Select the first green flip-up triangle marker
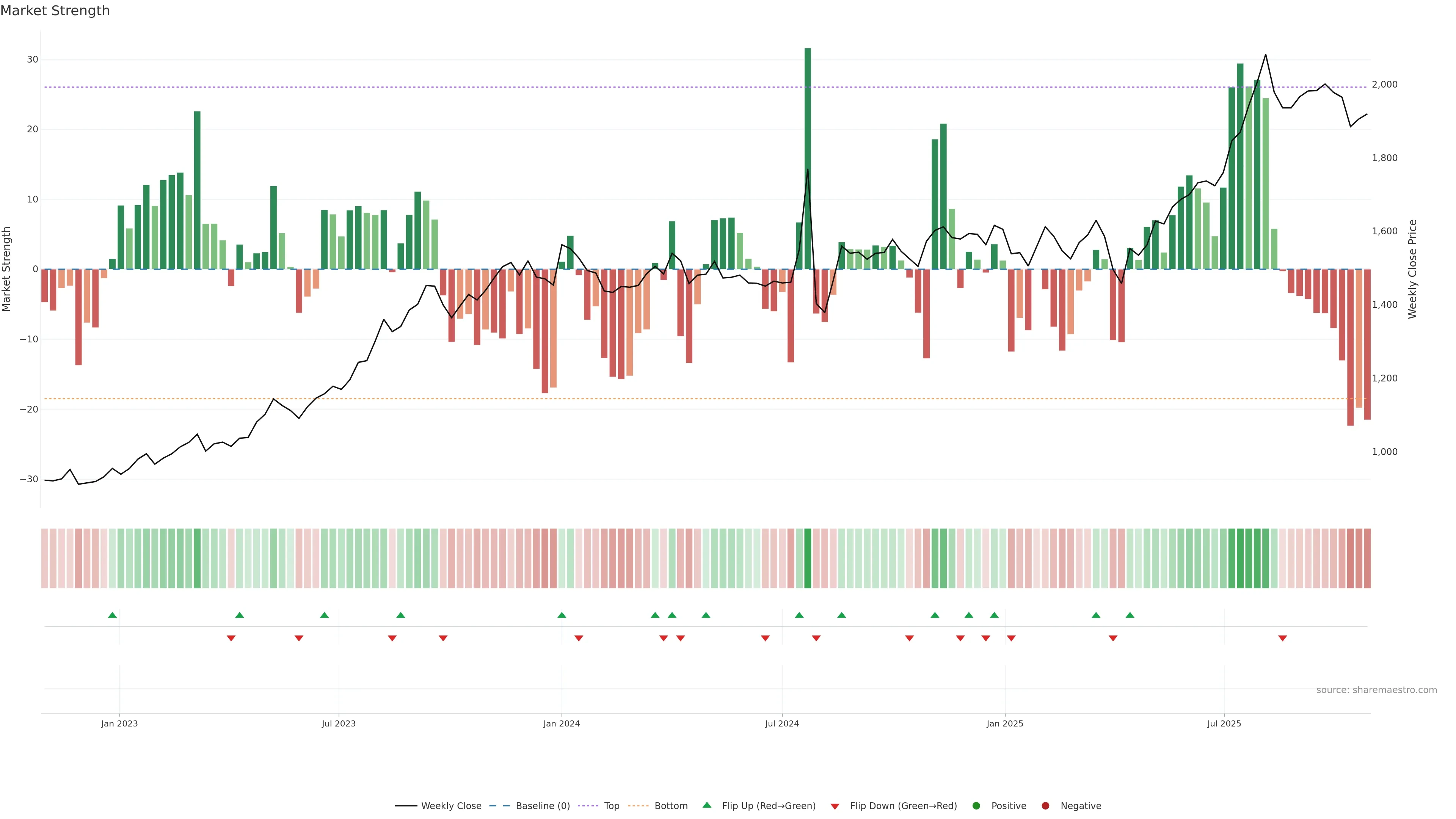Viewport: 1456px width, 819px height. coord(113,615)
